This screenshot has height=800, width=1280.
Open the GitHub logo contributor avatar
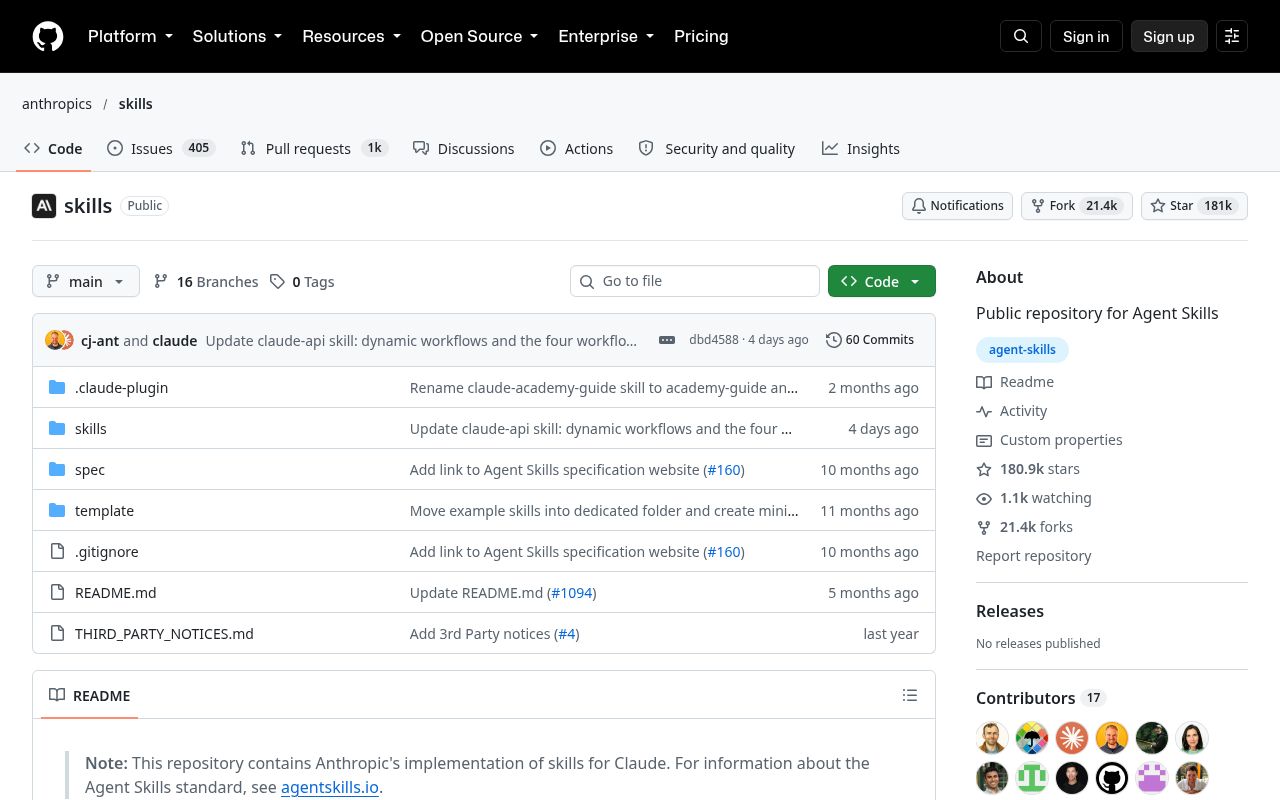pyautogui.click(x=1112, y=778)
